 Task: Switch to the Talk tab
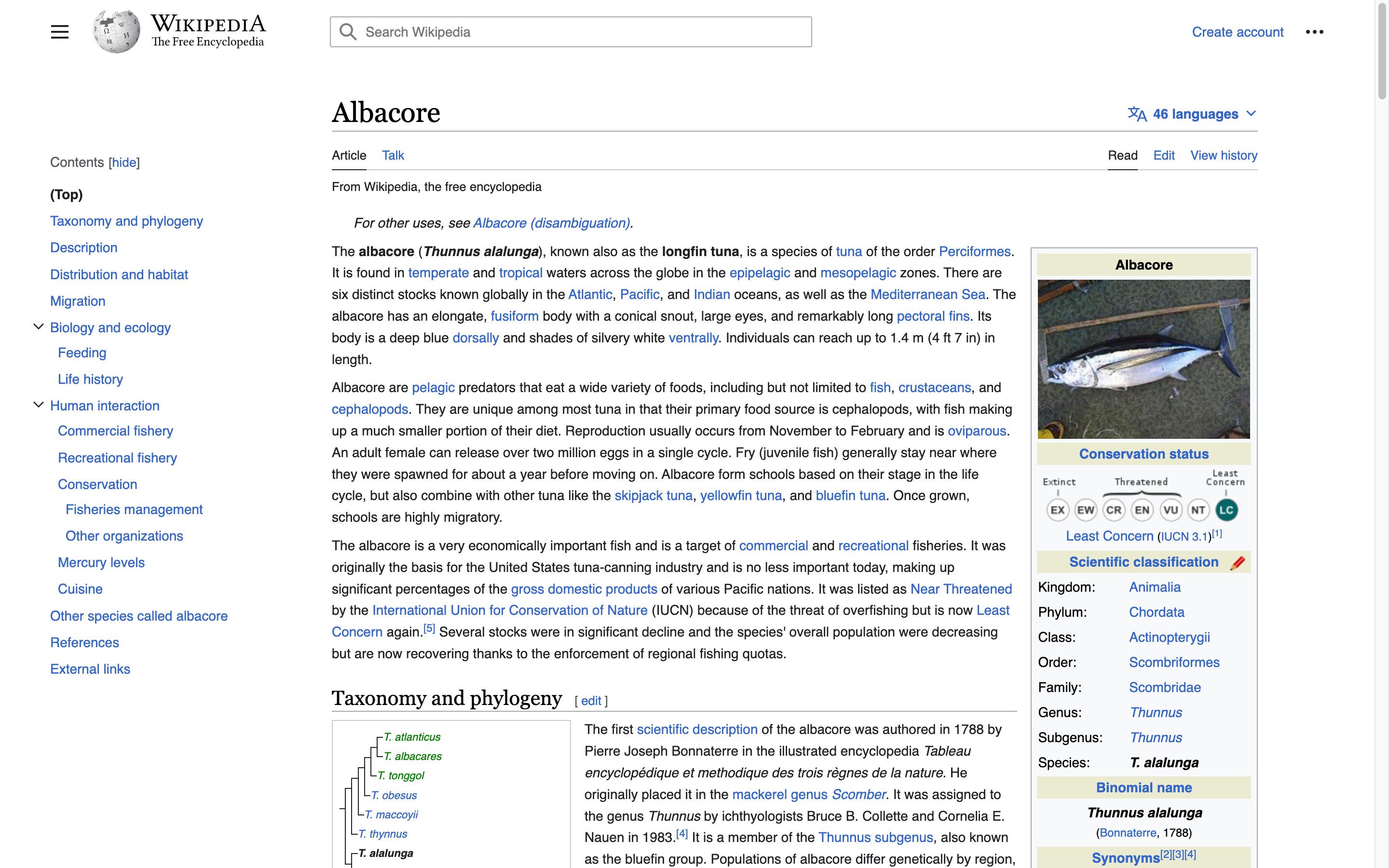393,155
